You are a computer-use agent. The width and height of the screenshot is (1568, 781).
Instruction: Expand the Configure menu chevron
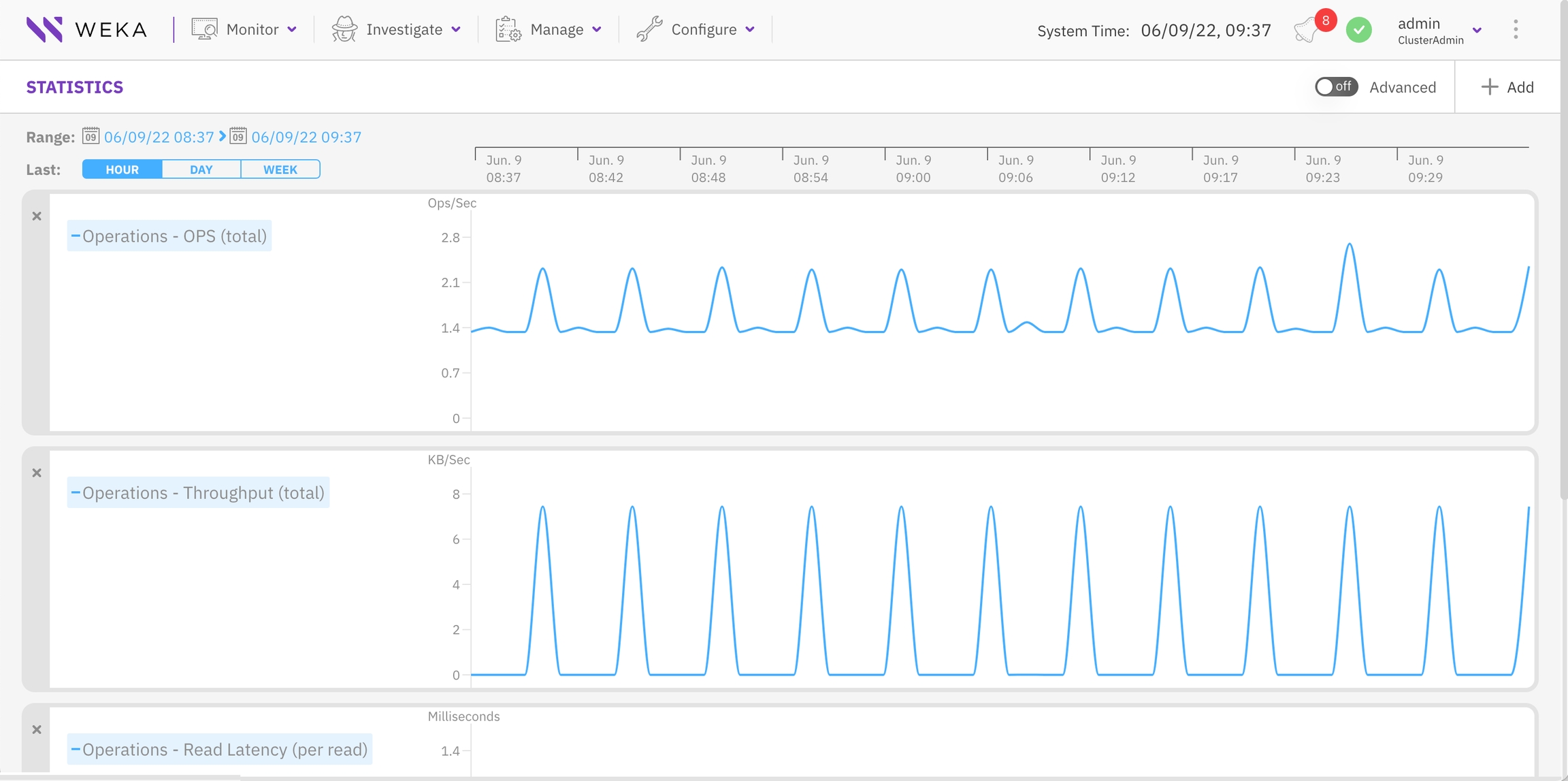coord(750,29)
